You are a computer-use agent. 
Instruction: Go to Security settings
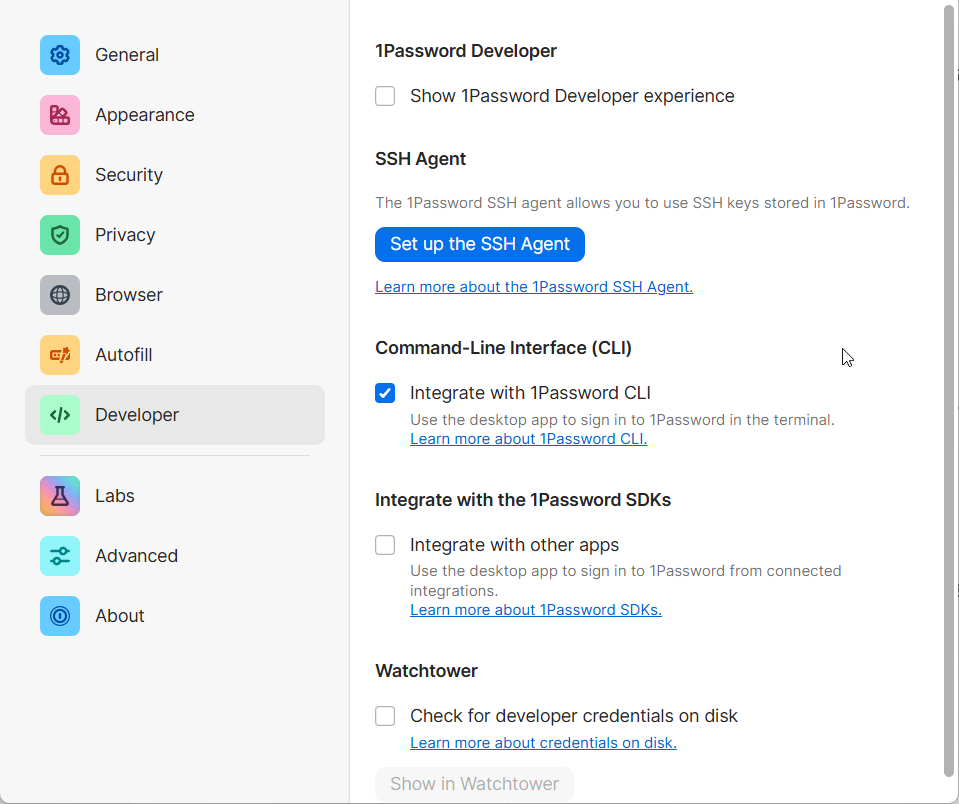click(175, 175)
